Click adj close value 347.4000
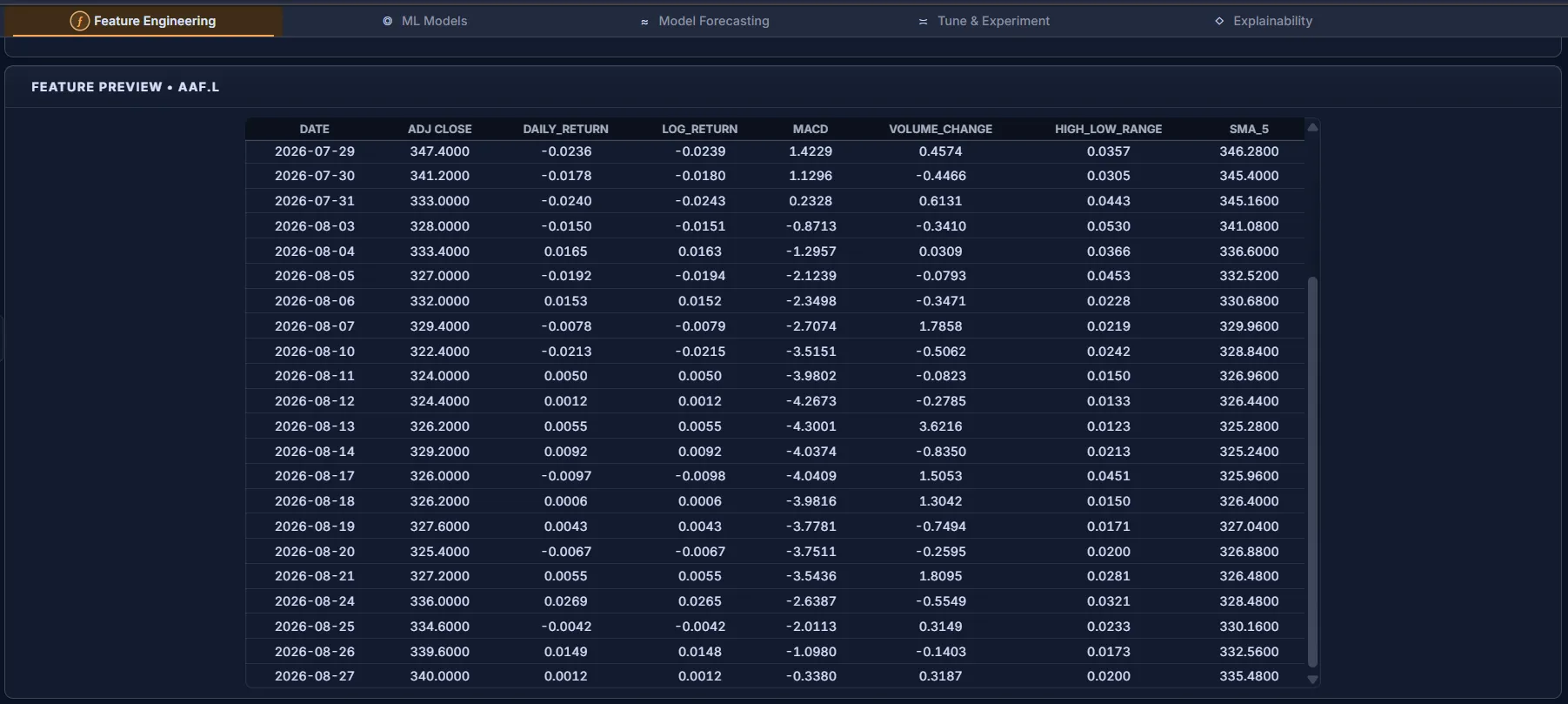This screenshot has width=1568, height=704. [x=440, y=151]
